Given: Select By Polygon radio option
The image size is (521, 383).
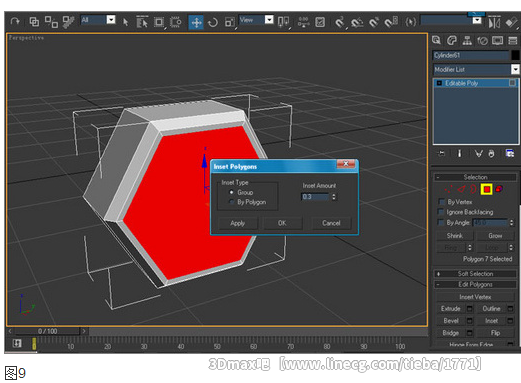Looking at the screenshot, I should click(231, 202).
